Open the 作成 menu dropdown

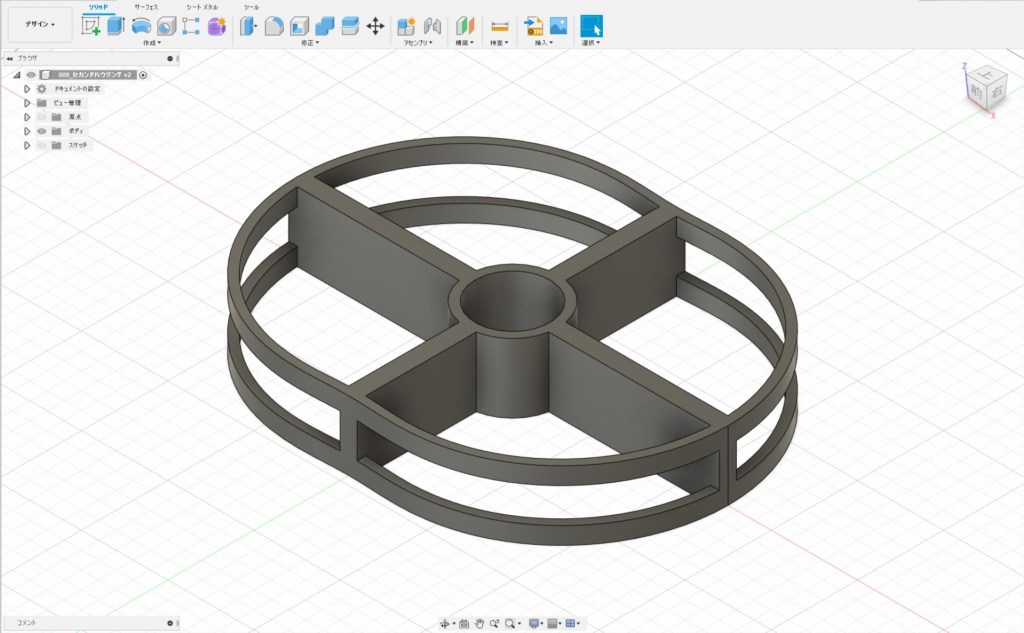[x=152, y=43]
